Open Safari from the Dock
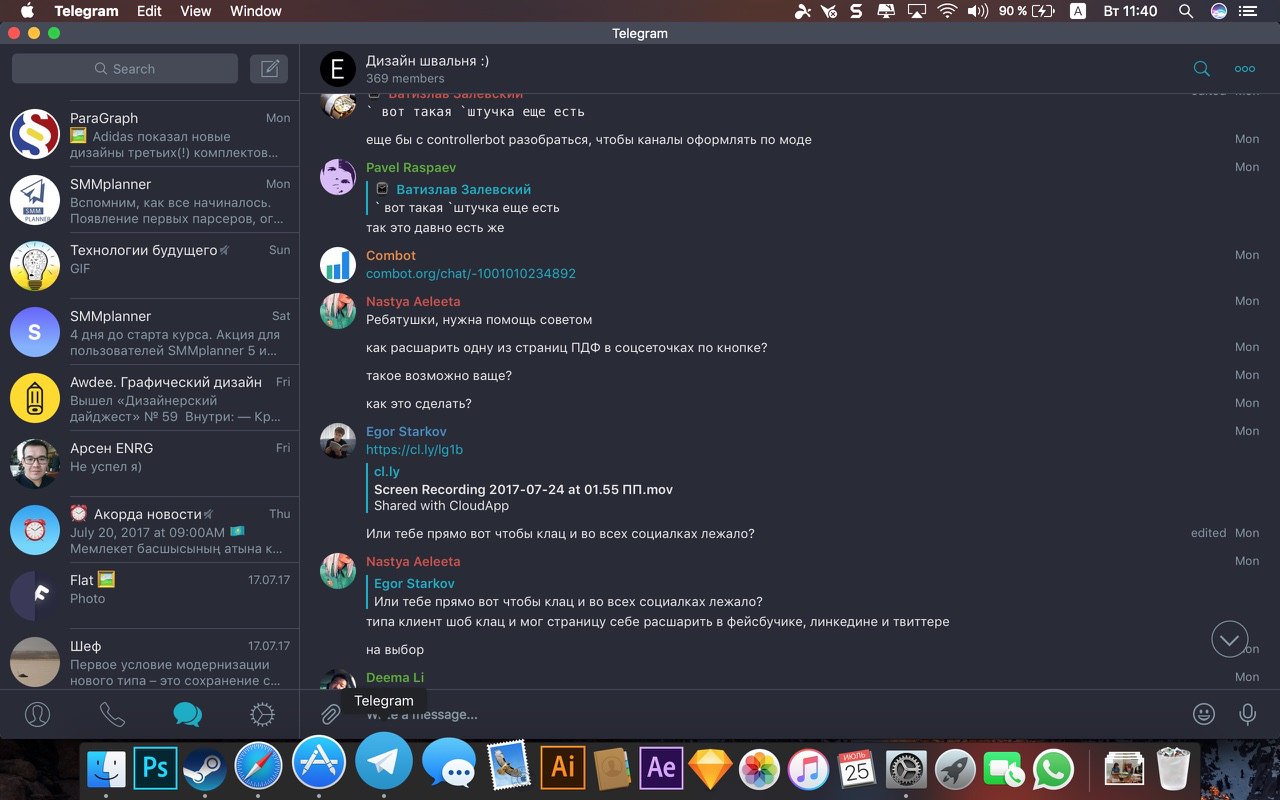Viewport: 1280px width, 800px height. point(258,768)
